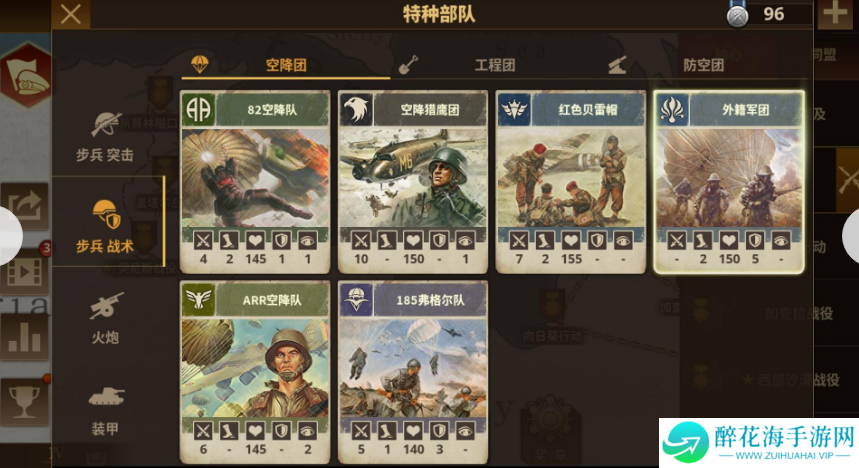859x468 pixels.
Task: Open the 185弗格尔队 unit card
Action: pyautogui.click(x=413, y=373)
